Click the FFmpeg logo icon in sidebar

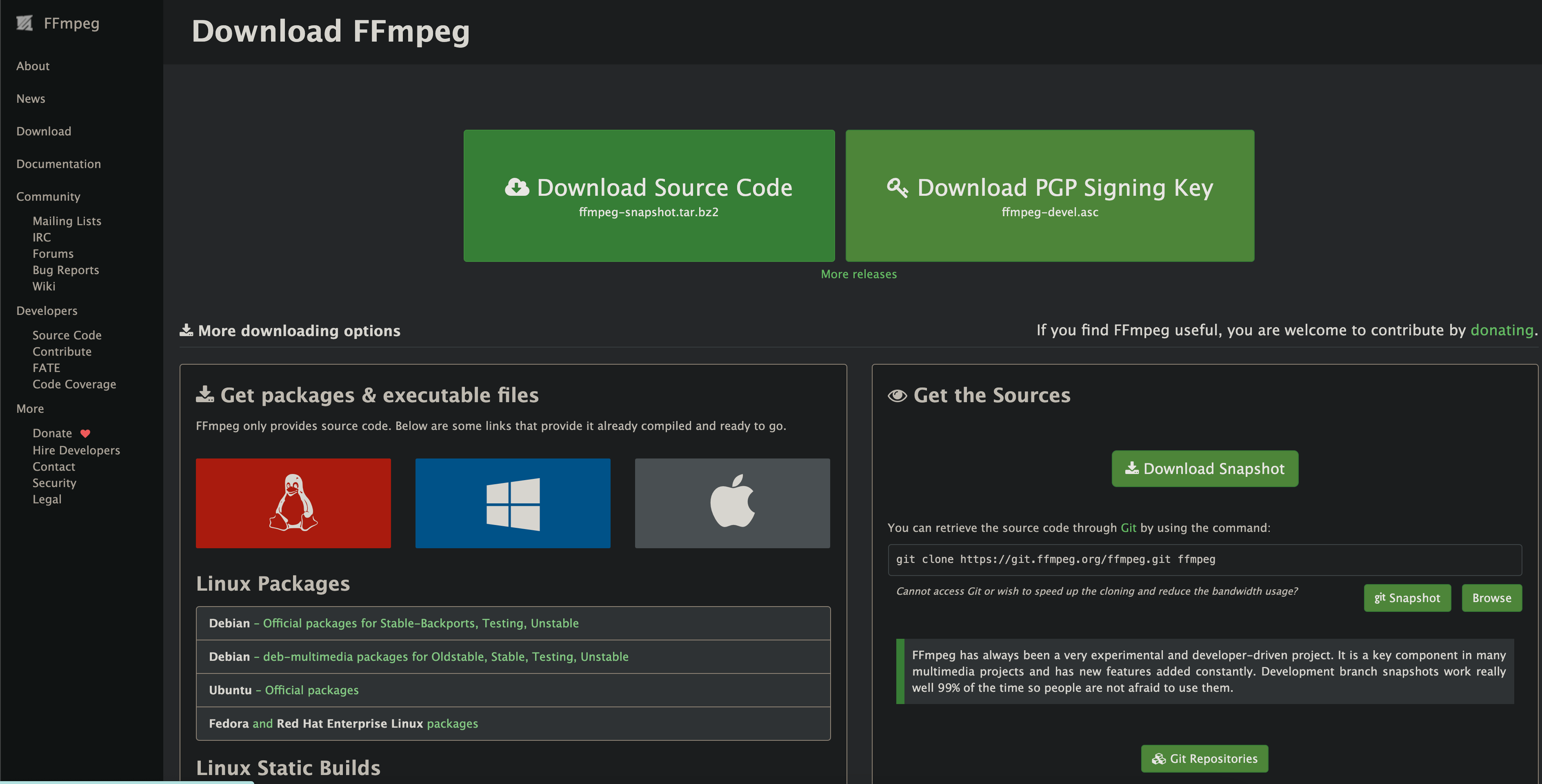point(24,23)
